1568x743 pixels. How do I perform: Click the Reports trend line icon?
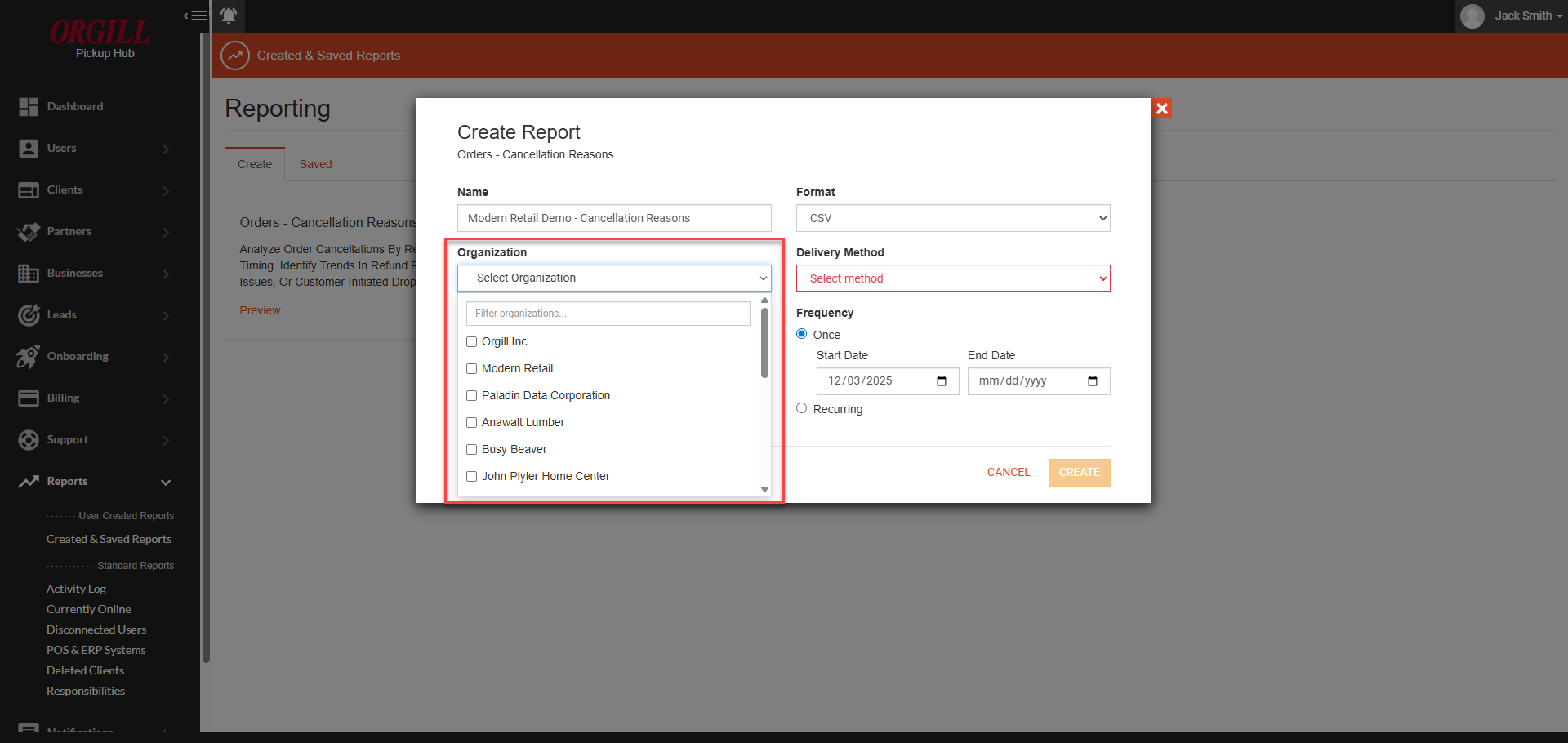(29, 482)
